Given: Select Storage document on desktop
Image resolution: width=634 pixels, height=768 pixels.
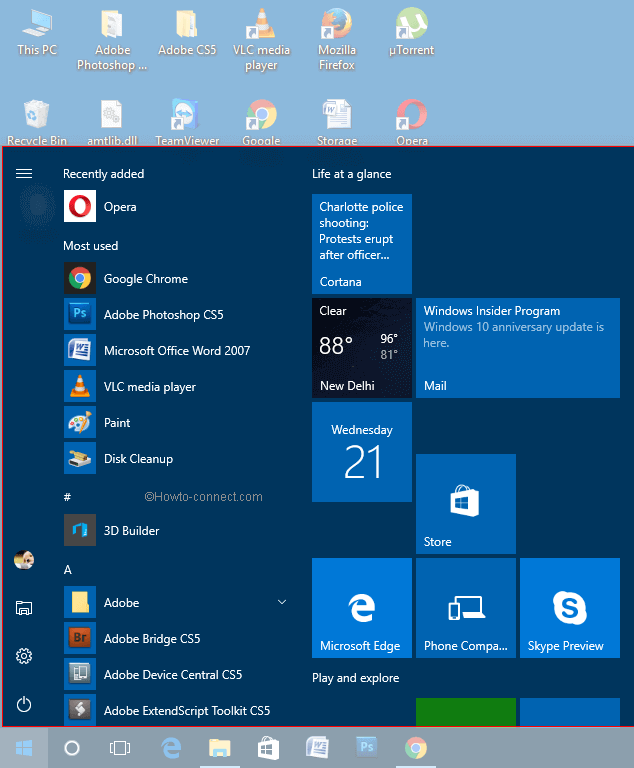Looking at the screenshot, I should pos(337,122).
